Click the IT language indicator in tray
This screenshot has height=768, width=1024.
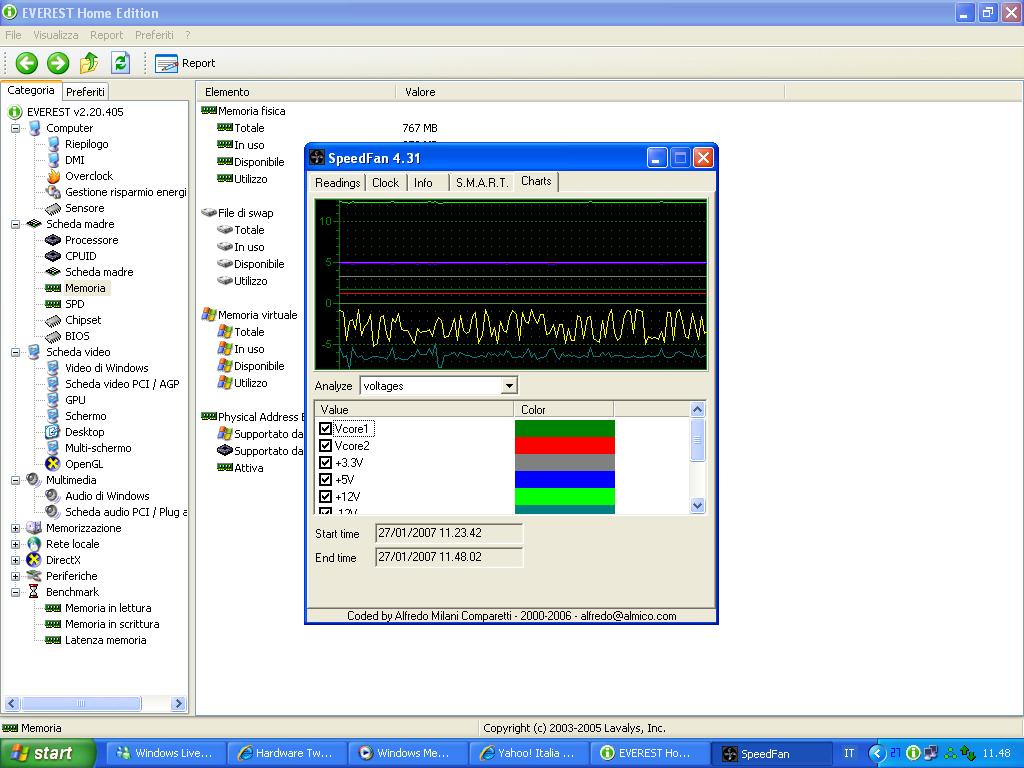[x=849, y=753]
